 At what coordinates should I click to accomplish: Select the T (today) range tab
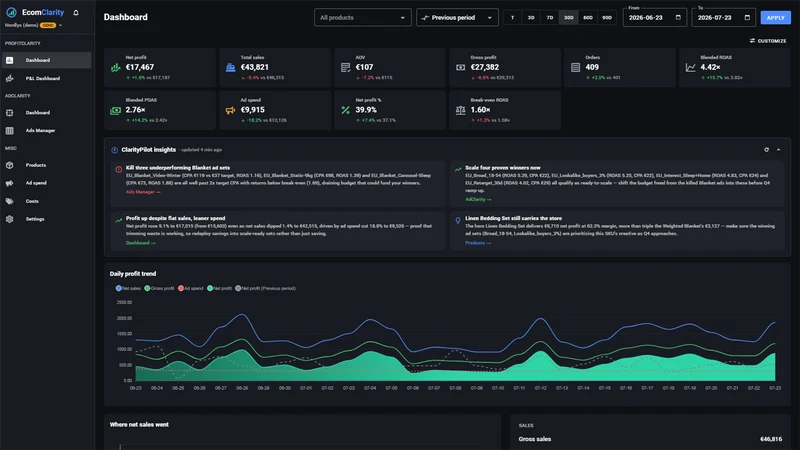(x=512, y=17)
